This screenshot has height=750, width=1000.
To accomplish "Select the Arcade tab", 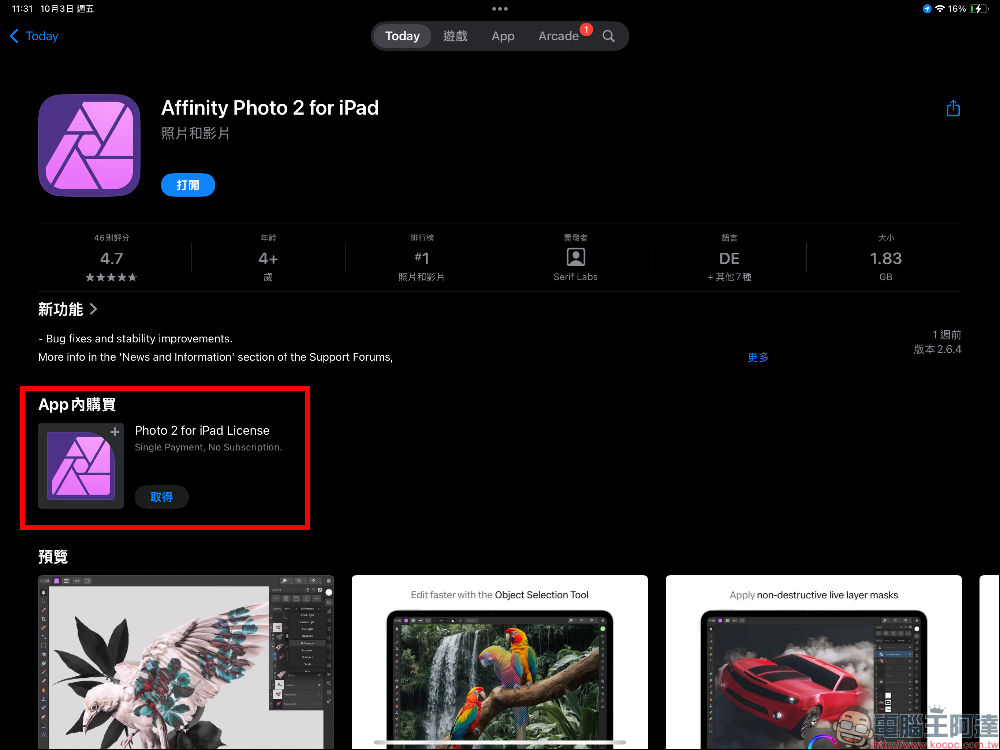I will (x=558, y=36).
